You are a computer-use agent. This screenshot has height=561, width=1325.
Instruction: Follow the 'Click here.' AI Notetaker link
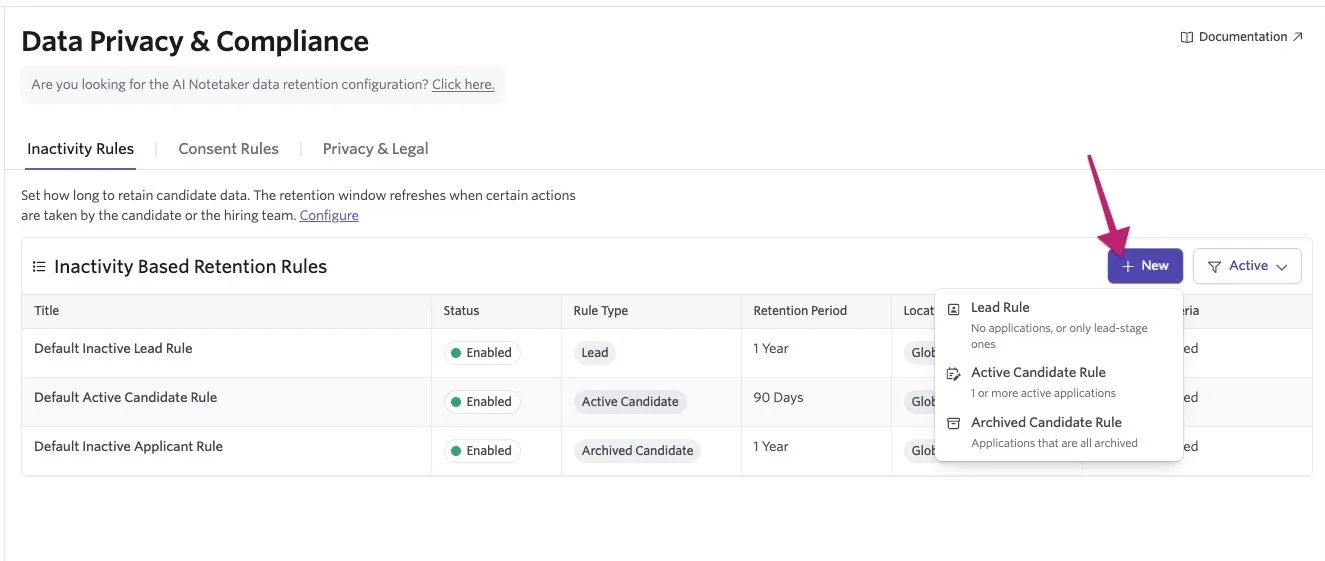point(463,85)
